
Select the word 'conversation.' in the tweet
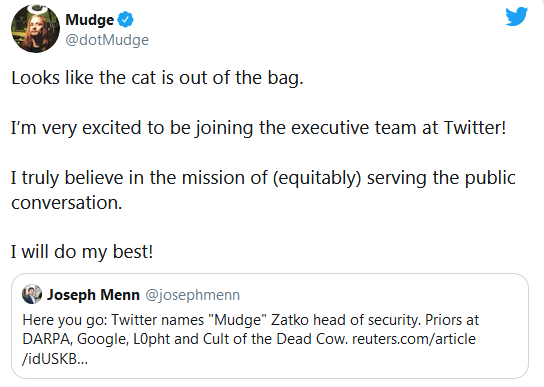click(x=67, y=202)
